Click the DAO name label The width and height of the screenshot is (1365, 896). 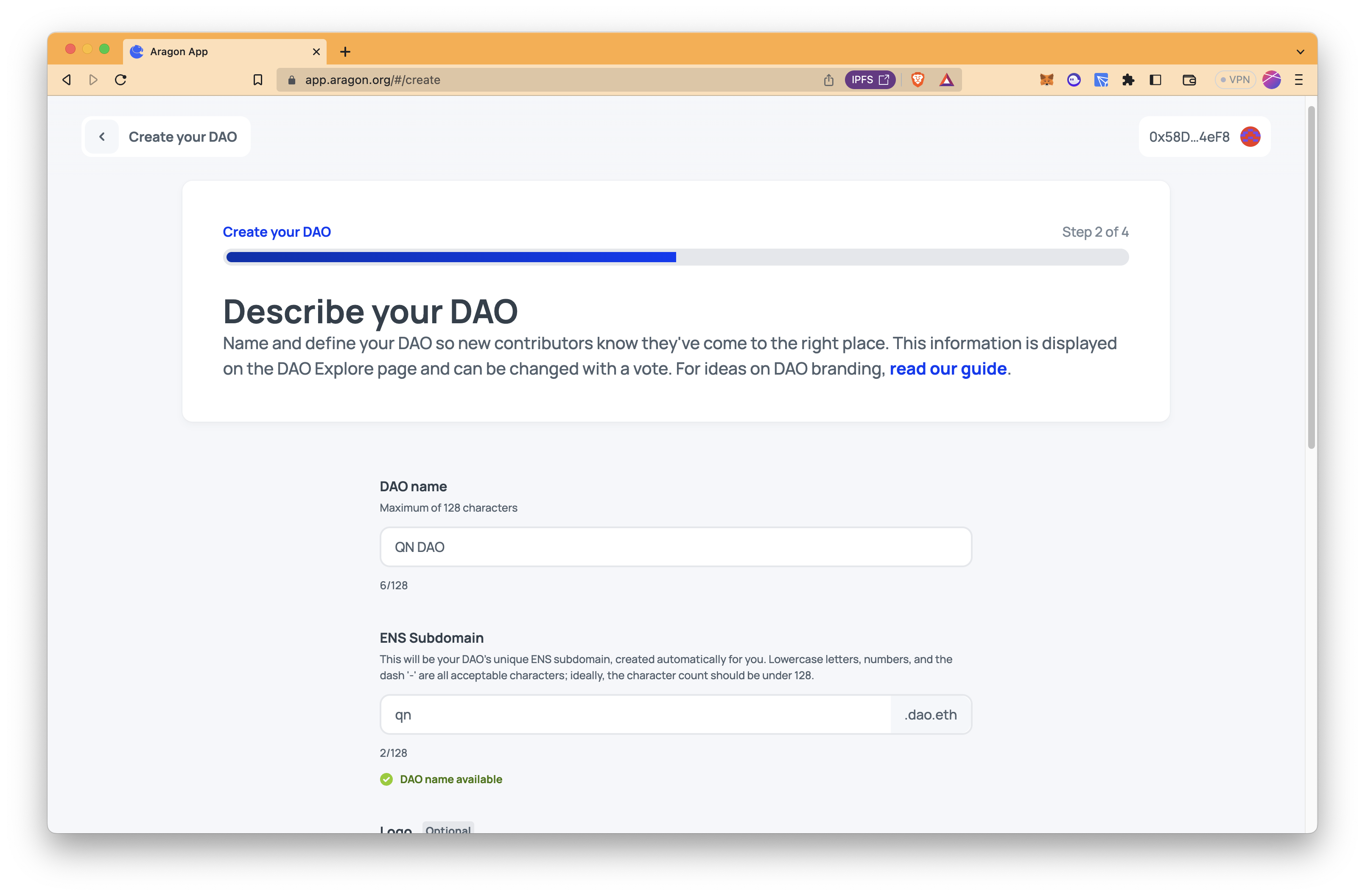(x=413, y=487)
